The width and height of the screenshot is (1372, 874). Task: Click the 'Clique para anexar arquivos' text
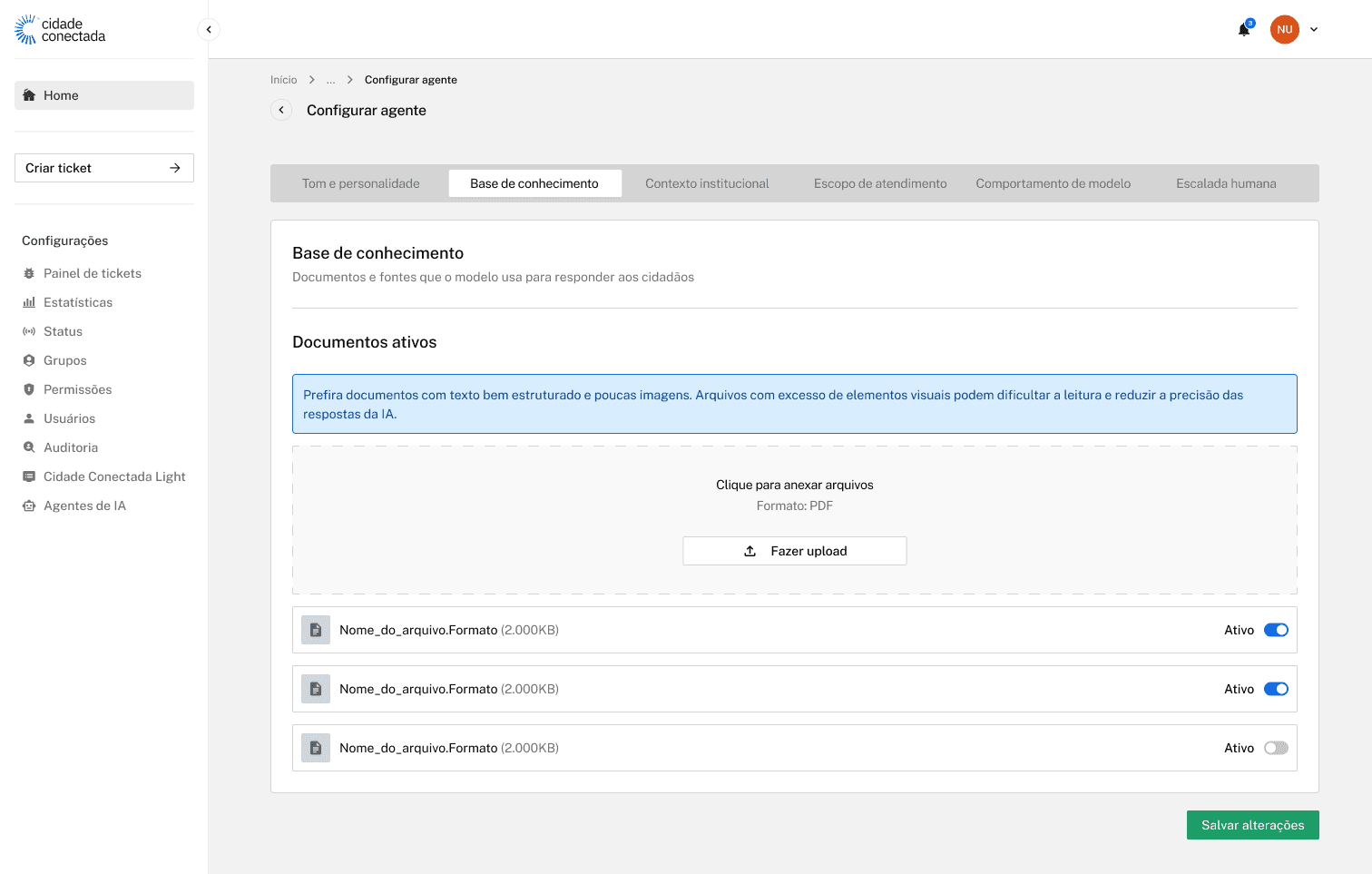795,485
